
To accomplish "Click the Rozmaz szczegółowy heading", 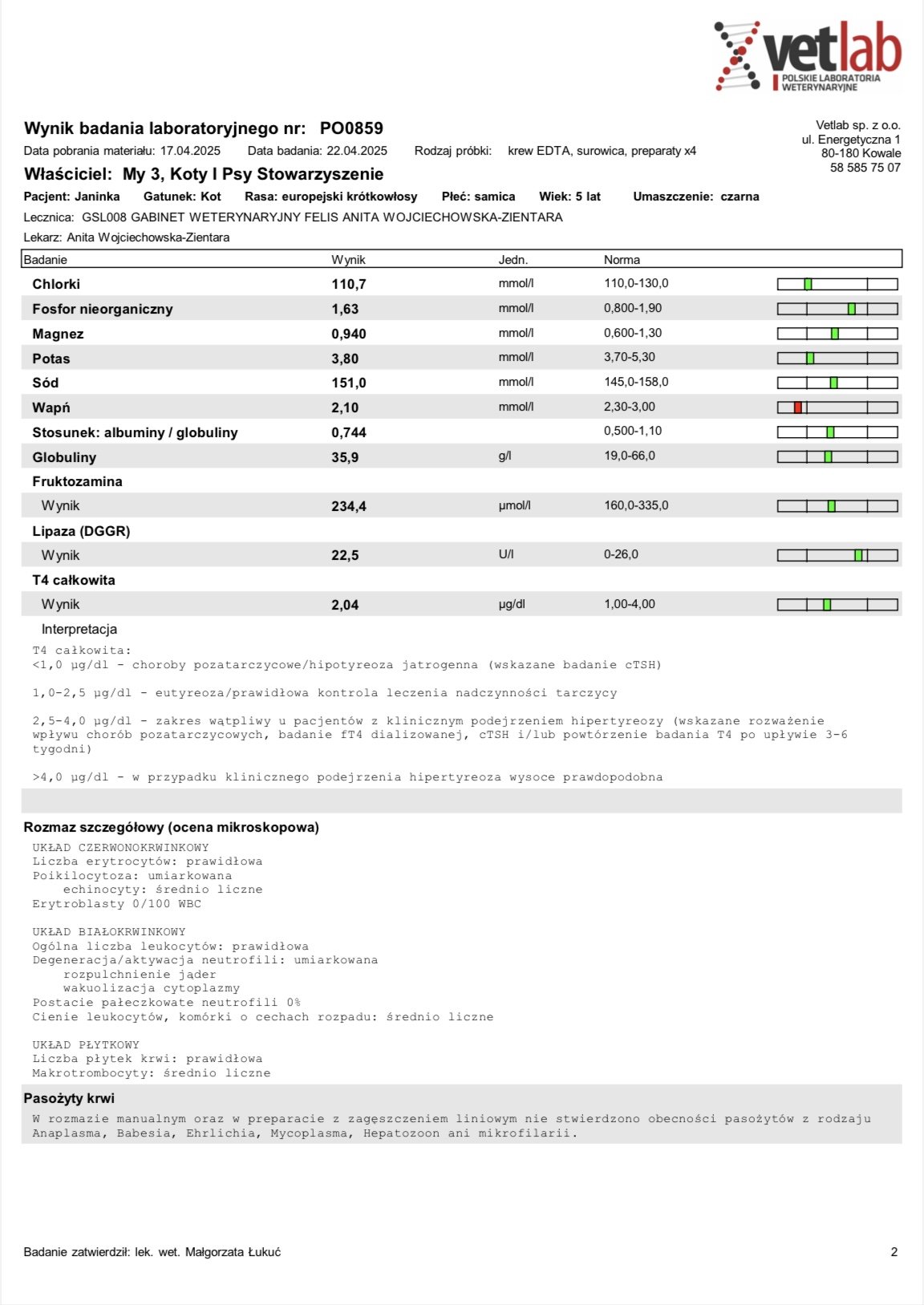I will (172, 828).
